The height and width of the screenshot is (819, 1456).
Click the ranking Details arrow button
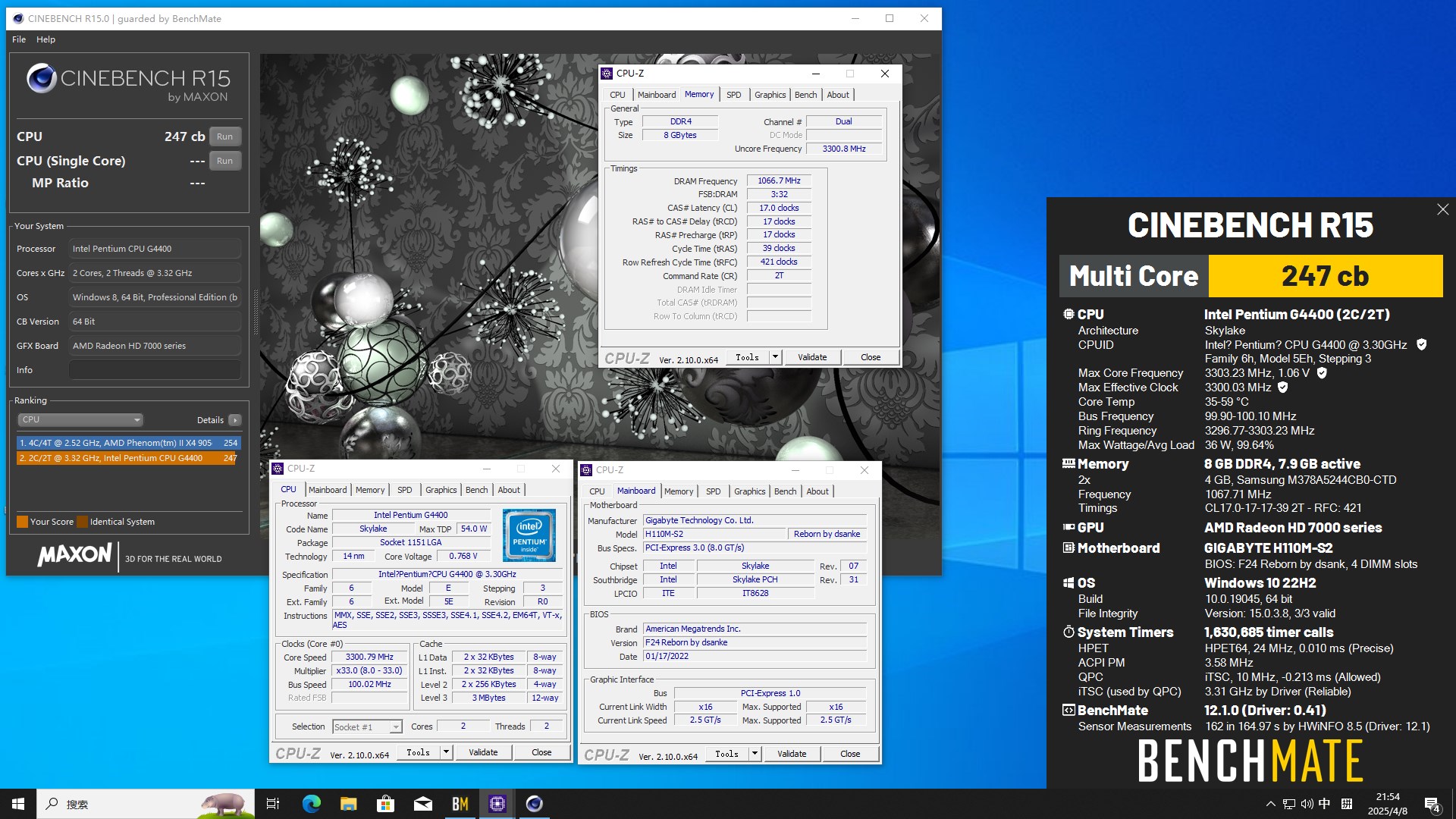coord(235,420)
